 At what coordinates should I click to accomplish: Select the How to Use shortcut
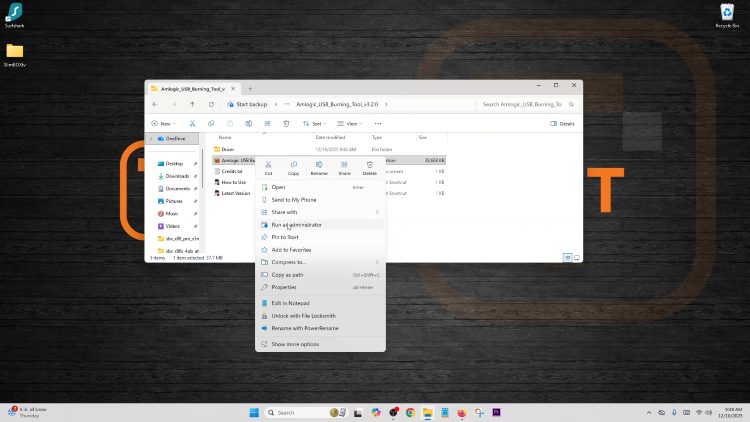coord(233,182)
